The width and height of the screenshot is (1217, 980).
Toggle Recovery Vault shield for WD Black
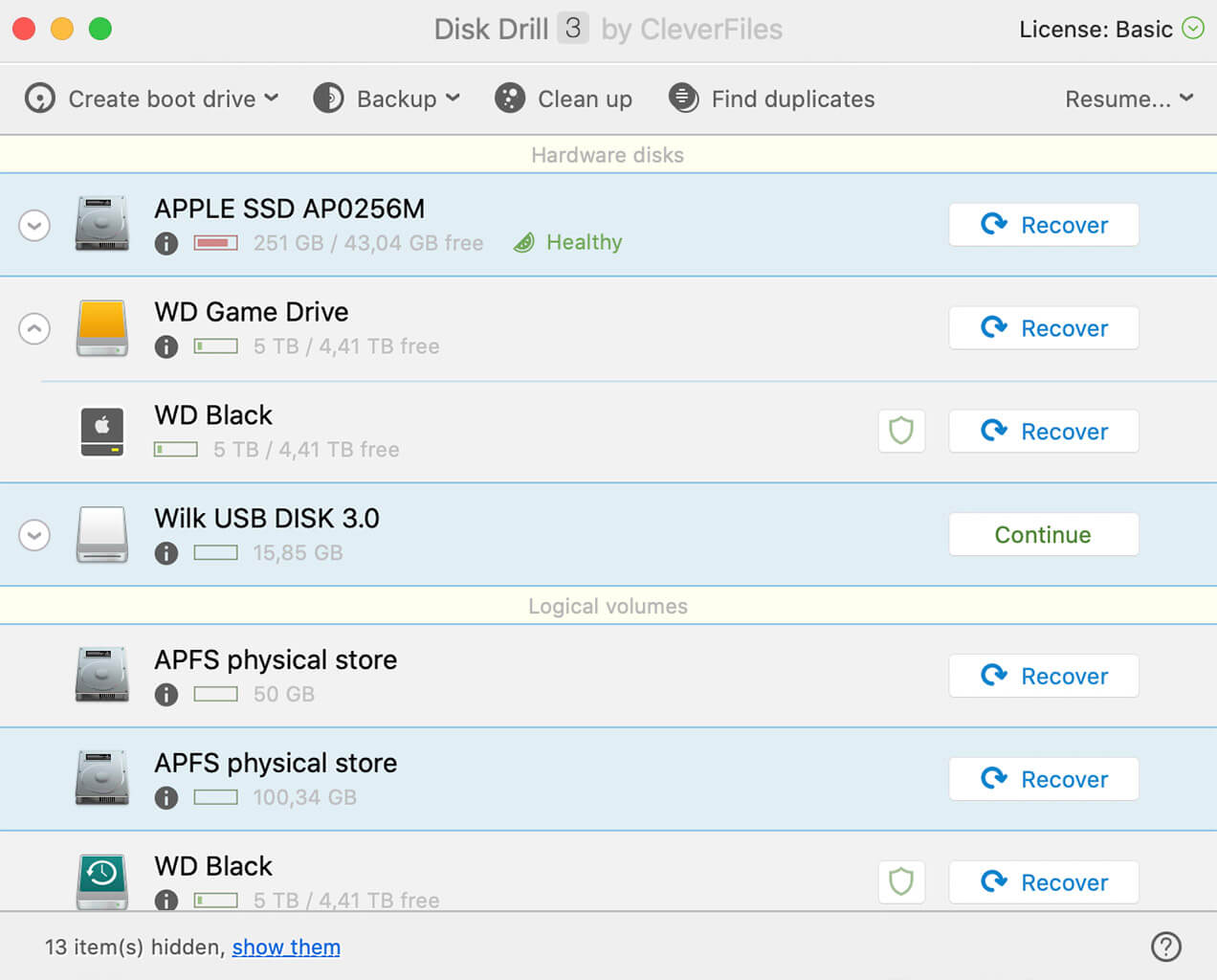(x=901, y=431)
